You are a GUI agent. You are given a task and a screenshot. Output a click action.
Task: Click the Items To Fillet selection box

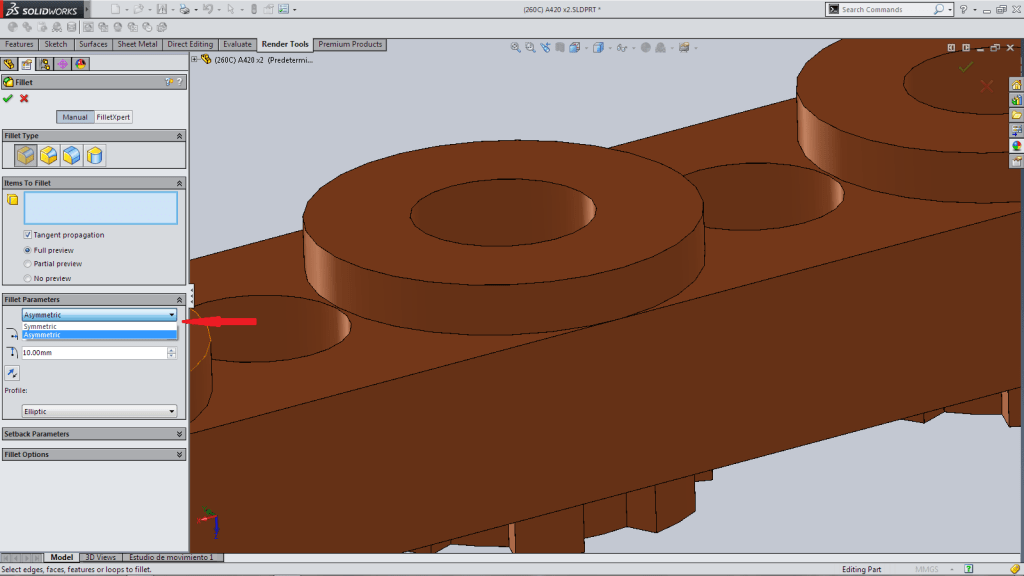click(x=100, y=207)
